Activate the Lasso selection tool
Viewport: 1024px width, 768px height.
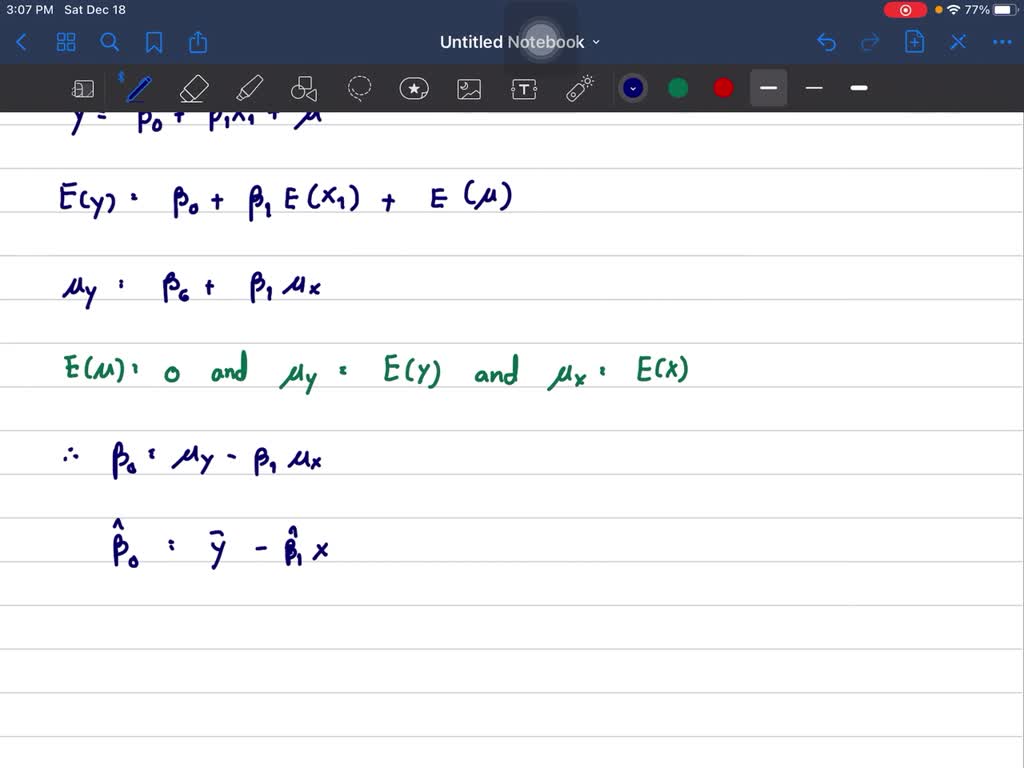click(x=359, y=88)
